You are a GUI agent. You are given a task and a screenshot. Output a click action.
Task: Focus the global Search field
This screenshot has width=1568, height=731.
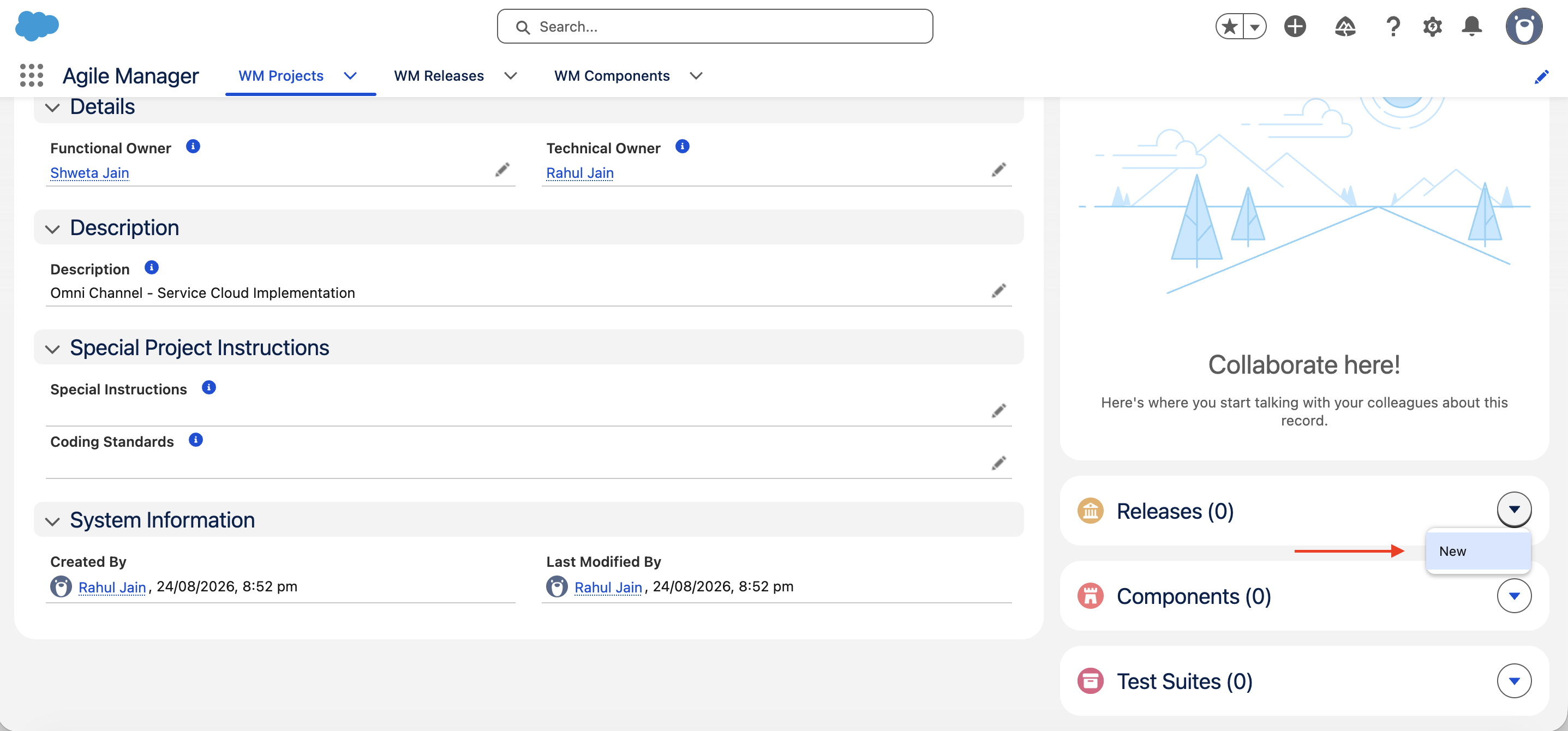click(715, 26)
